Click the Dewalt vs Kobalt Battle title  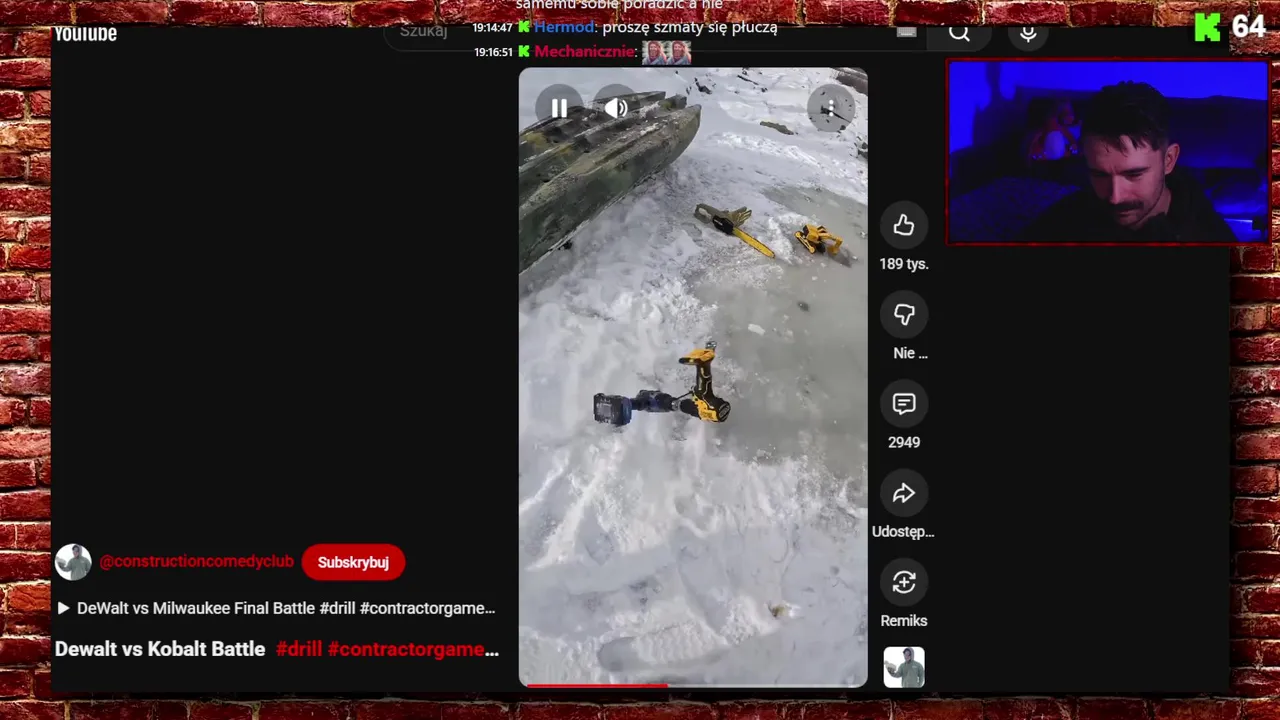(x=160, y=649)
